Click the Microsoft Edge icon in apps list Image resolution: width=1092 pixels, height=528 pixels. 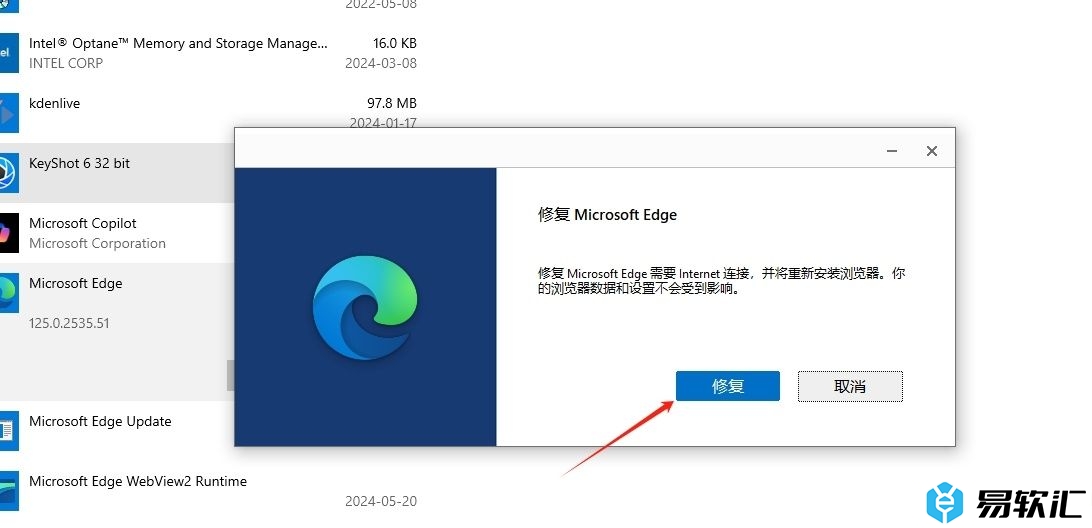(x=8, y=293)
